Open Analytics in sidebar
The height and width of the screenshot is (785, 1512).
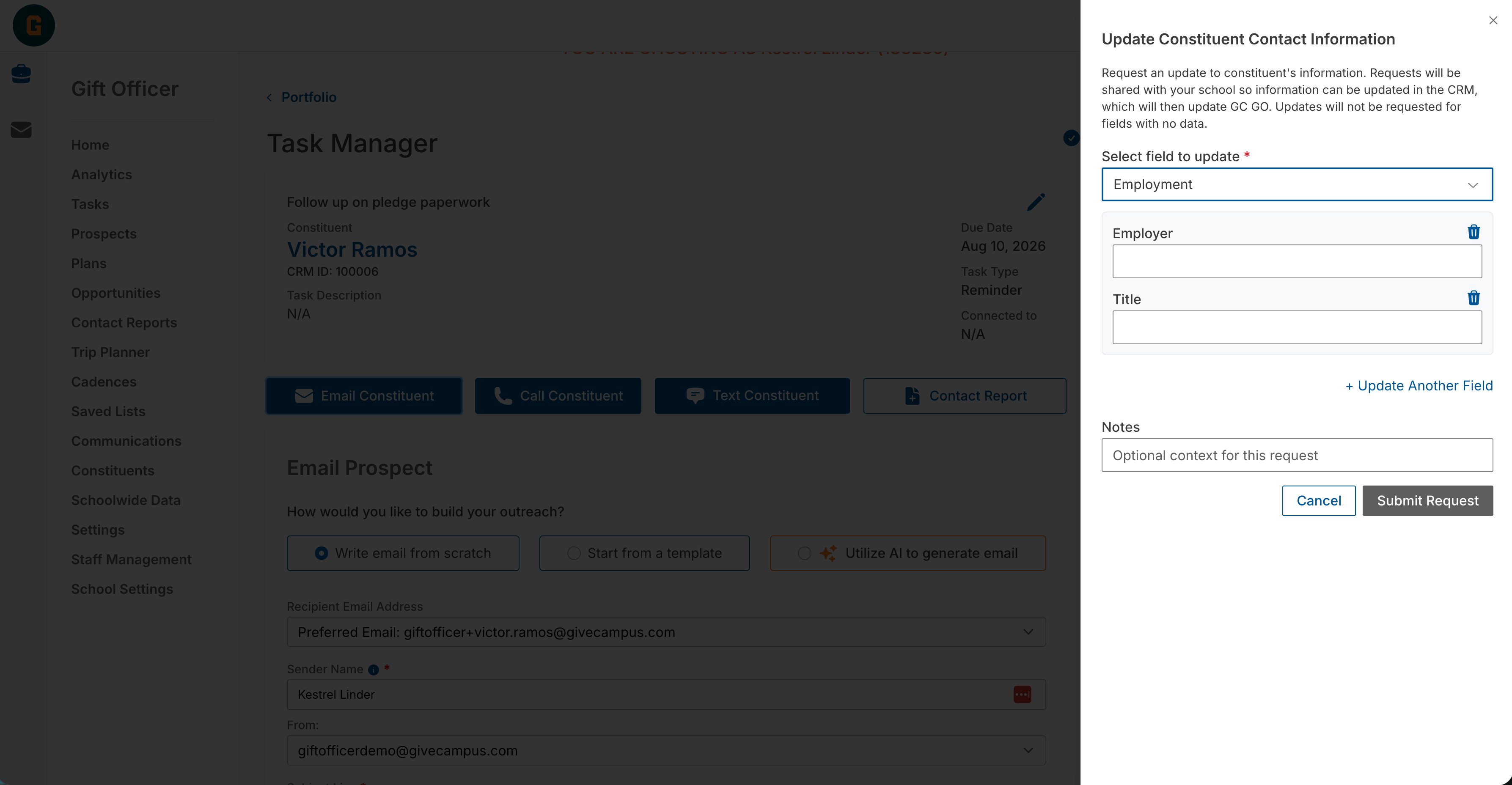101,174
